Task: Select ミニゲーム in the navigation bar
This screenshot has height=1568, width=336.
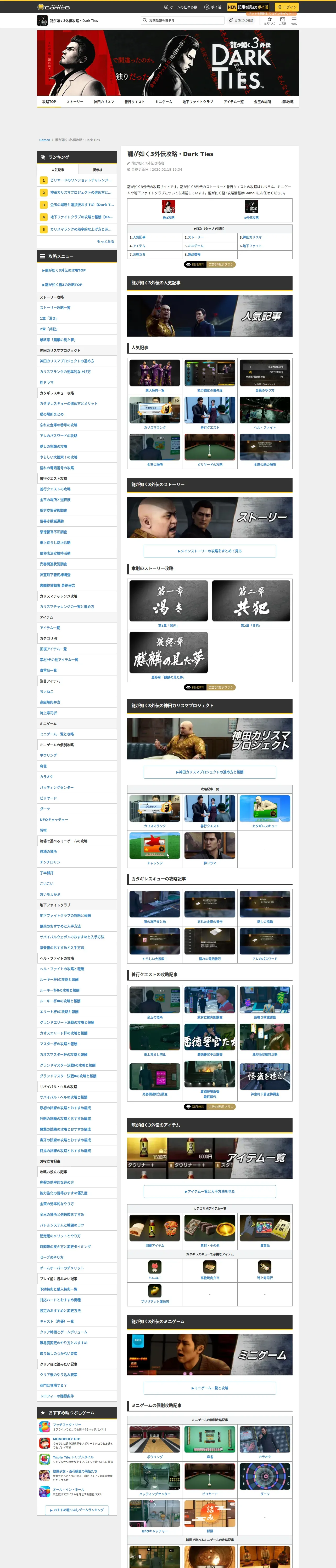Action: (x=164, y=102)
